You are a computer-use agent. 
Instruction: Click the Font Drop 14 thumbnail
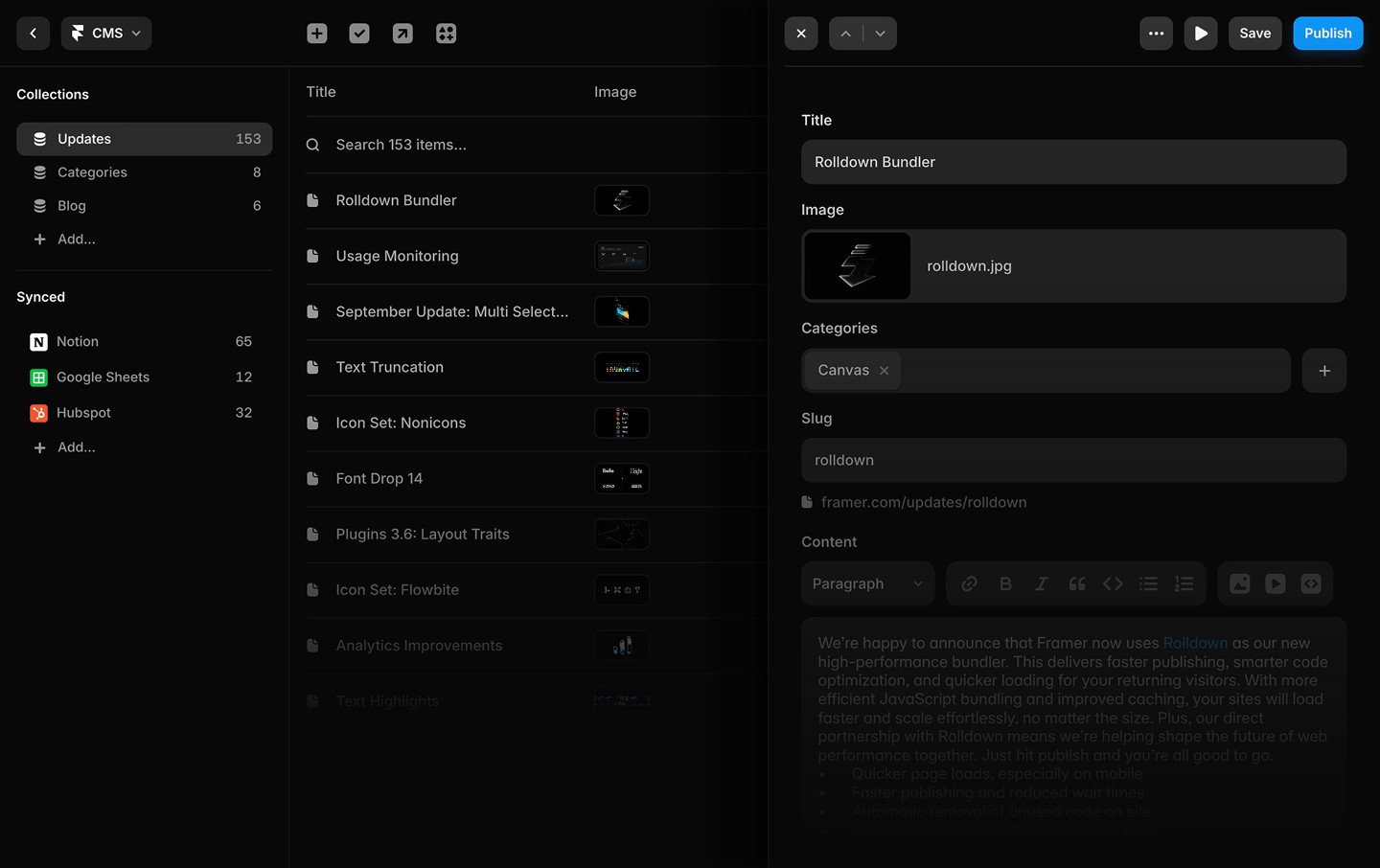tap(622, 478)
